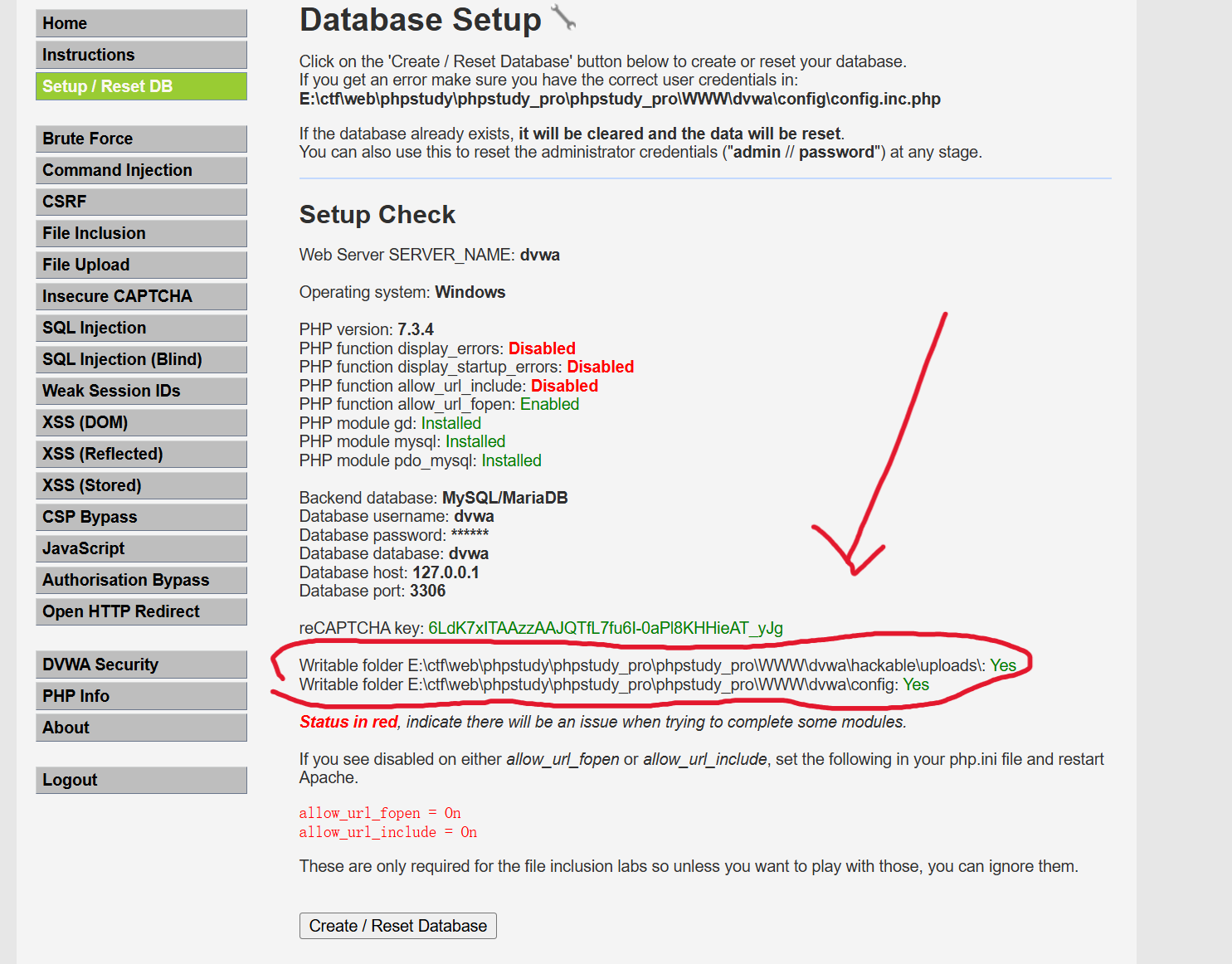Viewport: 1232px width, 964px height.
Task: Click the hackable\uploads writable folder line
Action: (658, 665)
